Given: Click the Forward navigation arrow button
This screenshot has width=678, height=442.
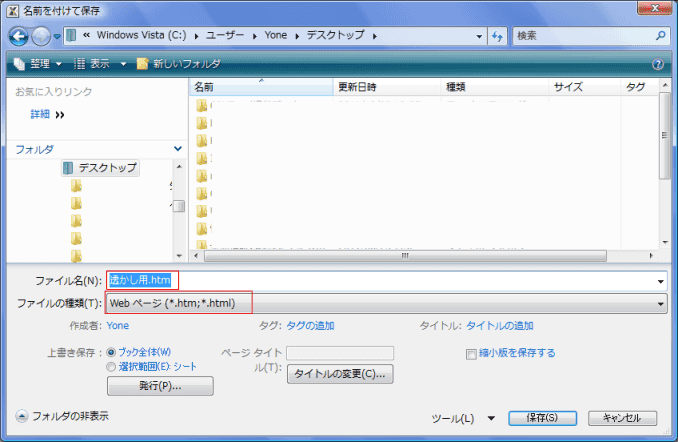Looking at the screenshot, I should [x=41, y=36].
